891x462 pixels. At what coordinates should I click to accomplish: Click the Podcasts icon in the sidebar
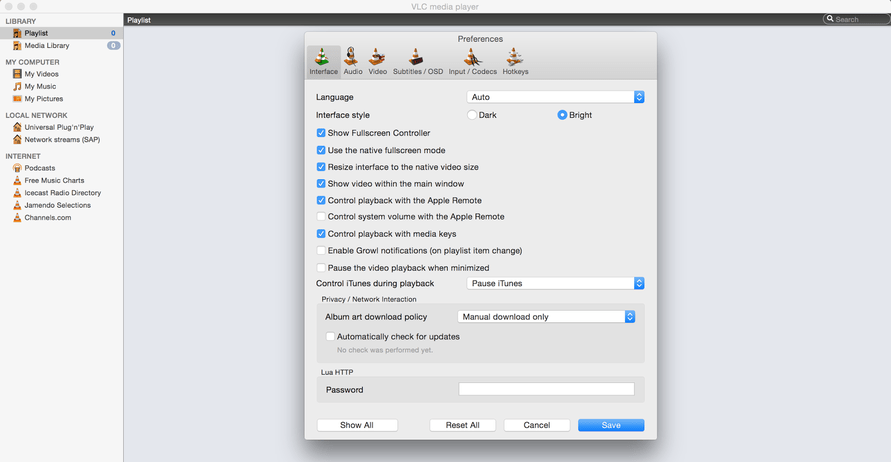click(x=17, y=168)
